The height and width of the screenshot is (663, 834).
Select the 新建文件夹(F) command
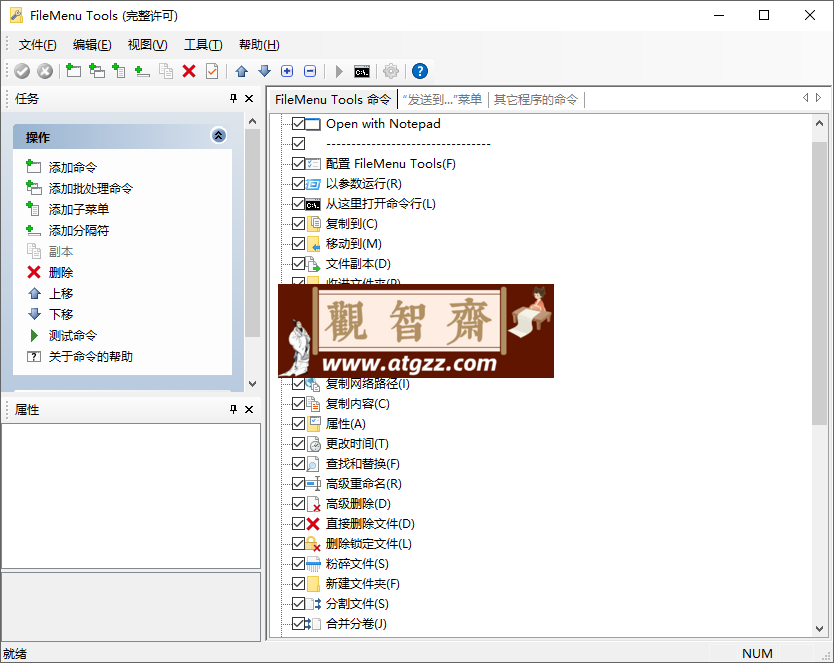pyautogui.click(x=363, y=584)
